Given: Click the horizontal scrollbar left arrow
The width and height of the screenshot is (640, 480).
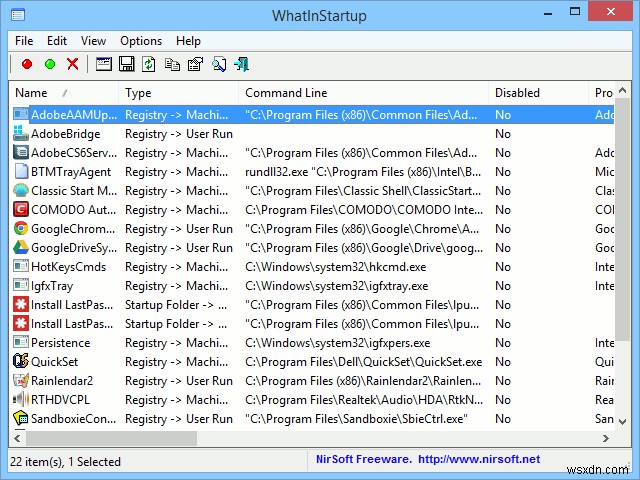Looking at the screenshot, I should coord(18,438).
